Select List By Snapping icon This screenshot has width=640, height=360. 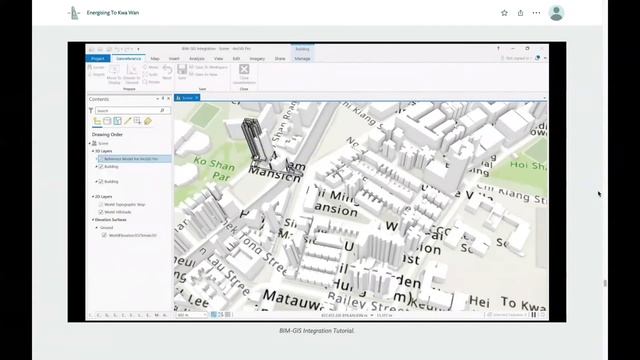click(x=138, y=121)
